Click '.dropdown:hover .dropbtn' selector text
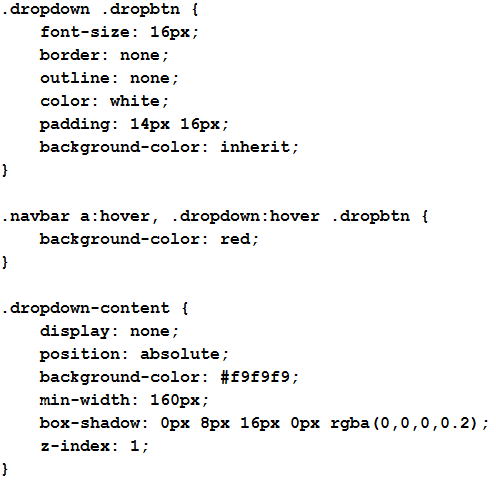 (x=291, y=217)
